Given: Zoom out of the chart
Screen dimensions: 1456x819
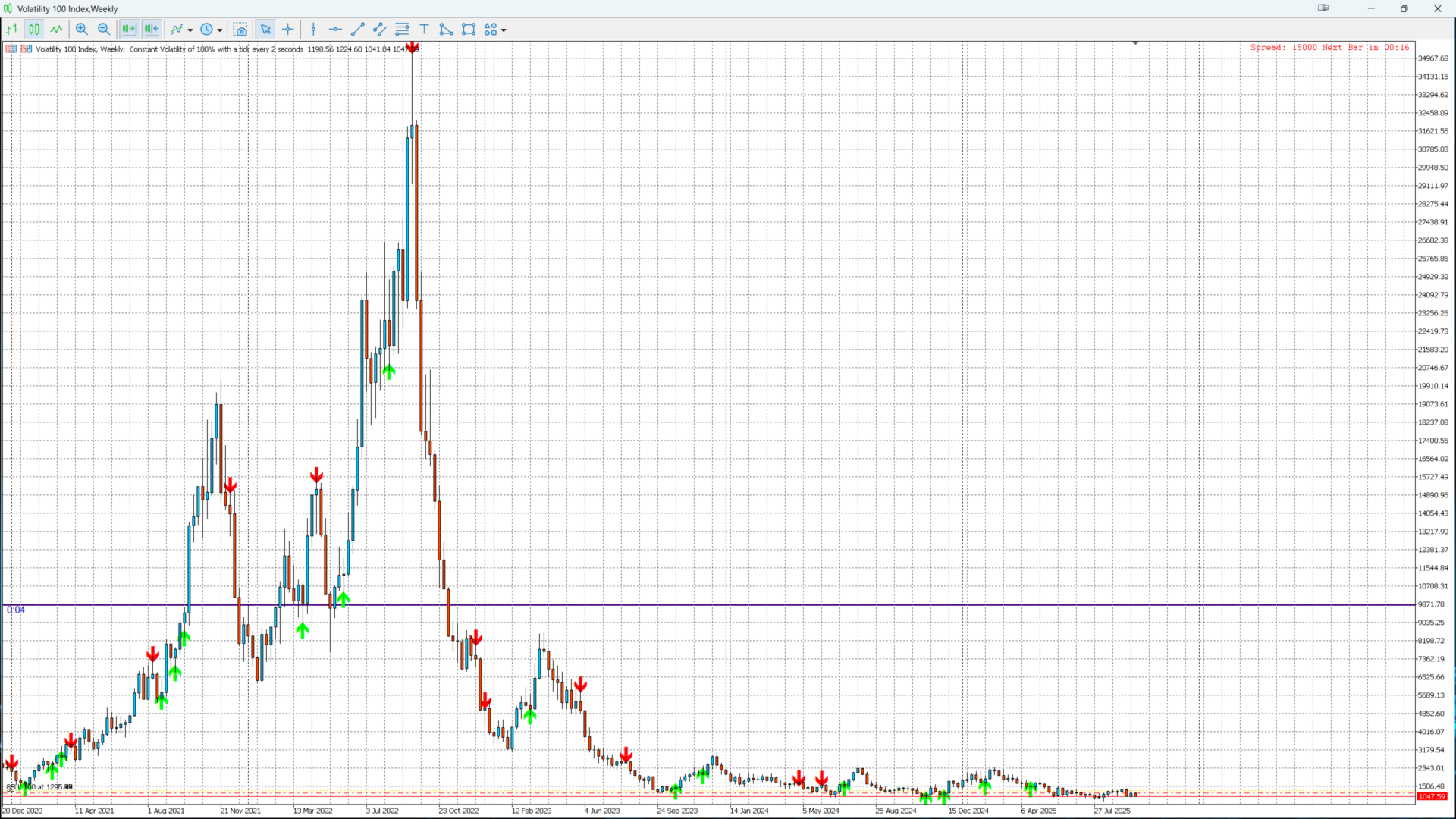Looking at the screenshot, I should 104,30.
